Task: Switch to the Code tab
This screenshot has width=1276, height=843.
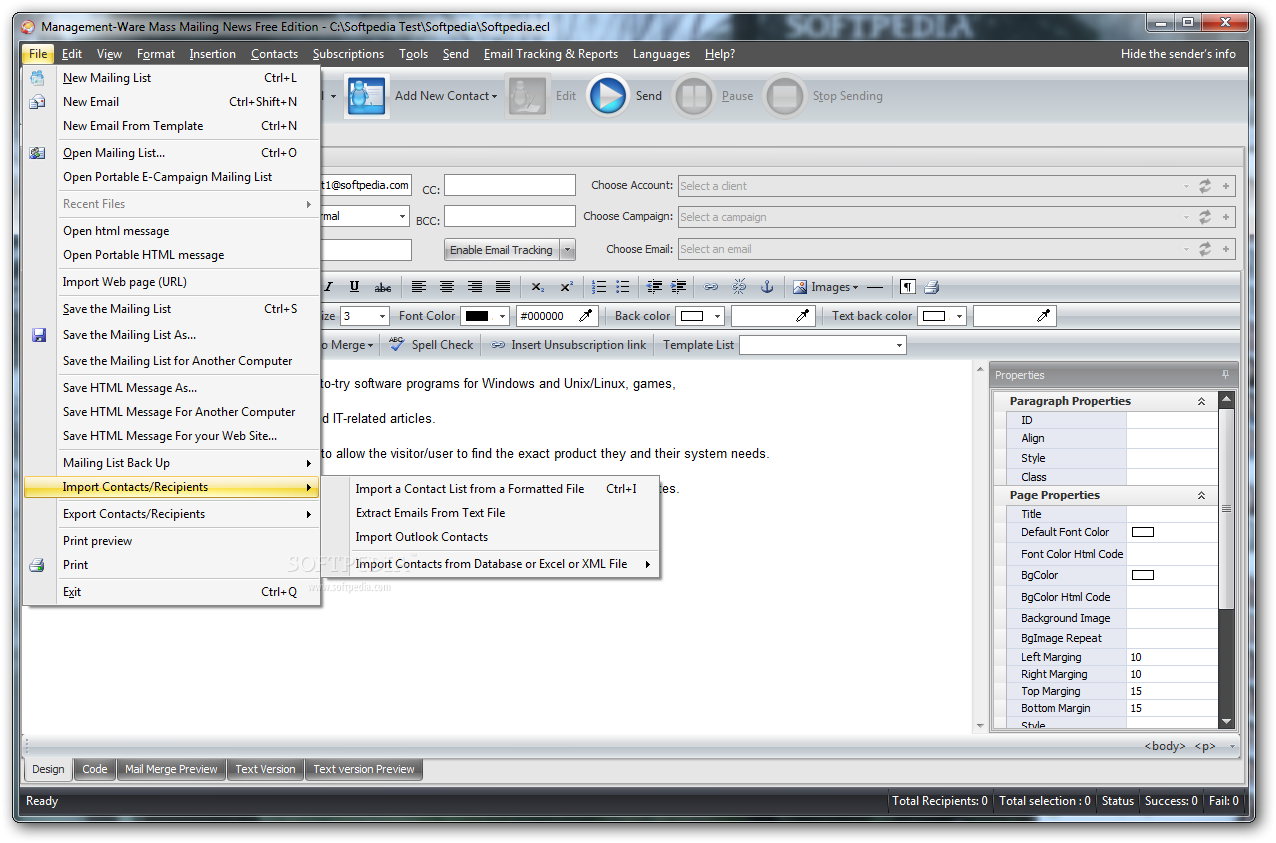Action: pyautogui.click(x=95, y=769)
